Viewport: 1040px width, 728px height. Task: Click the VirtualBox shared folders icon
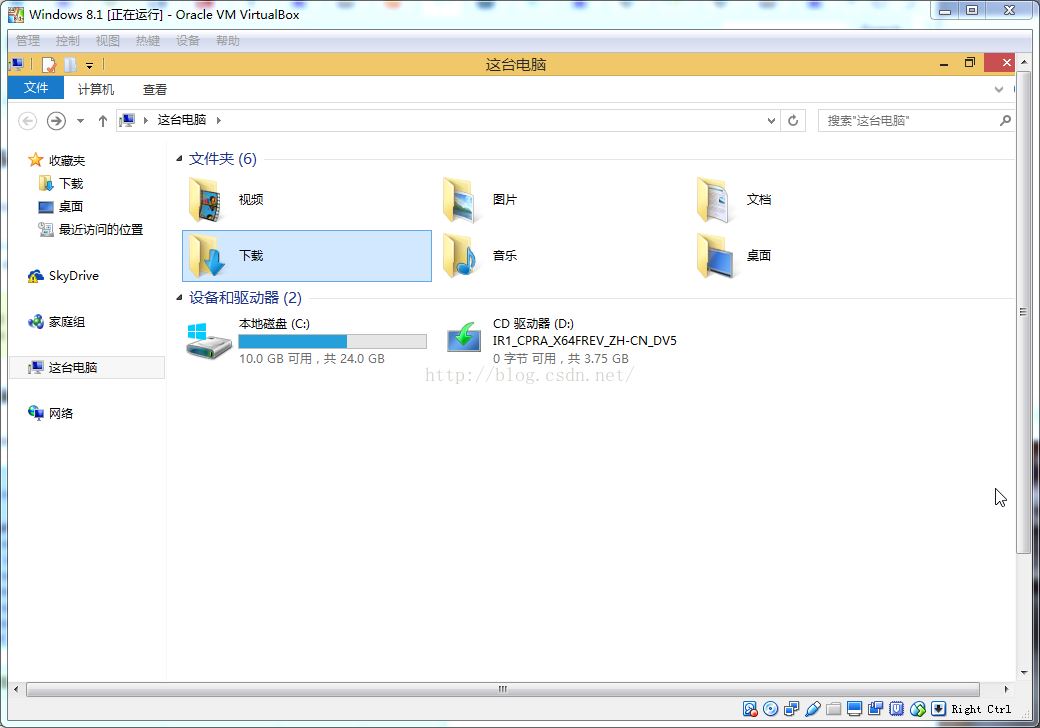834,709
